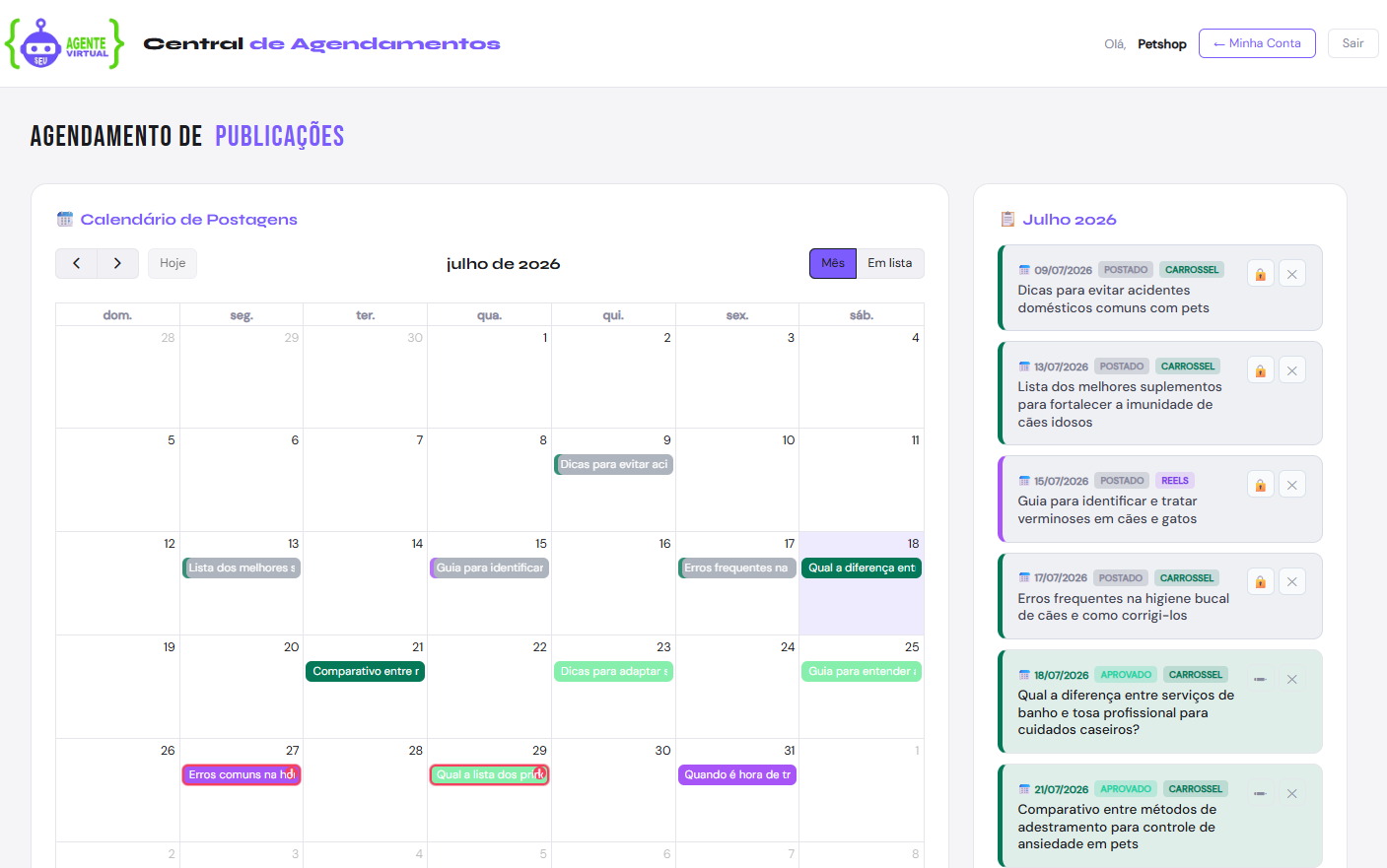Open 'Guia para entender' event on day 25
Viewport: 1387px width, 868px height.
point(862,671)
